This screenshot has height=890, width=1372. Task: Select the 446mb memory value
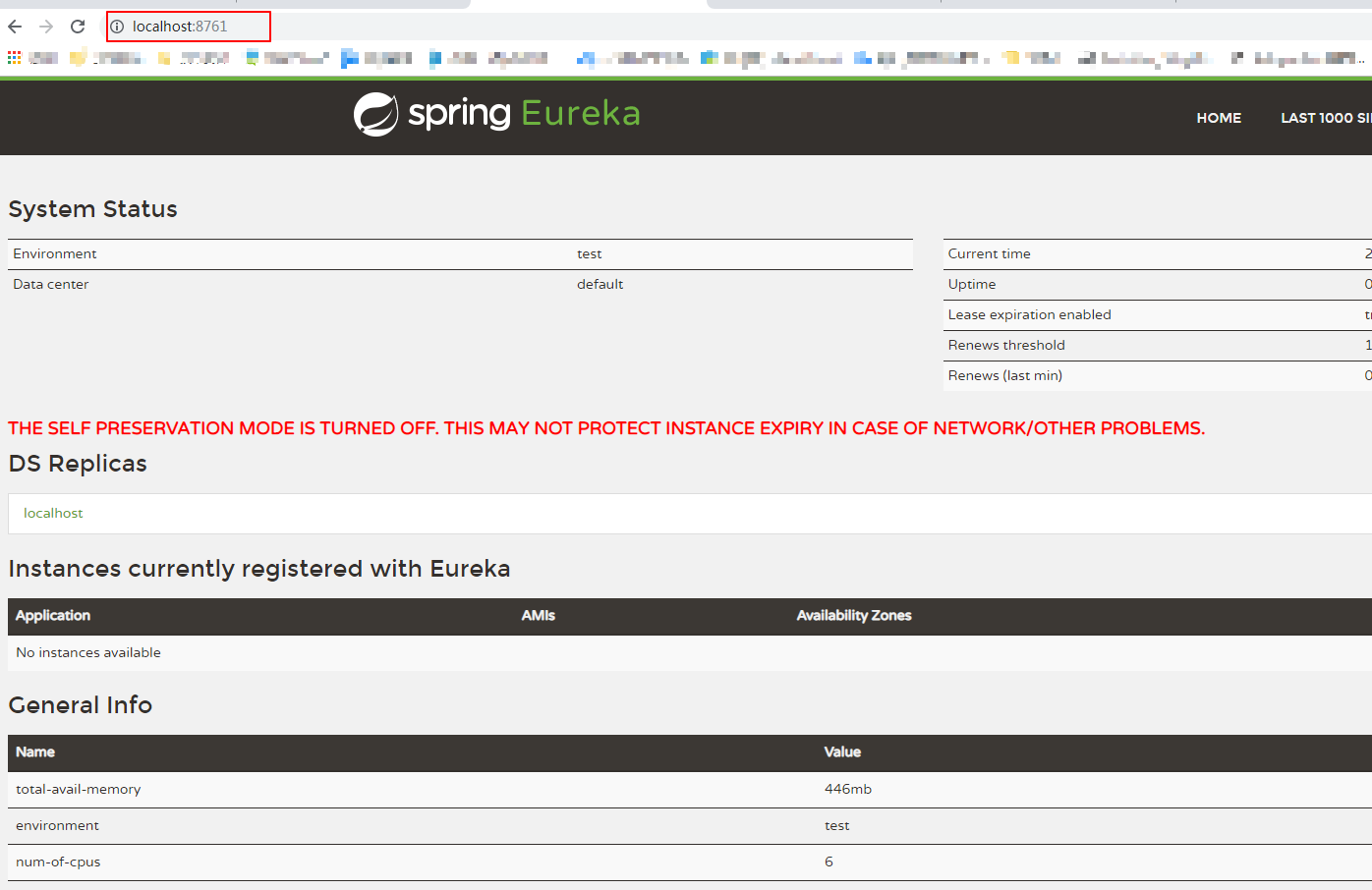click(848, 789)
